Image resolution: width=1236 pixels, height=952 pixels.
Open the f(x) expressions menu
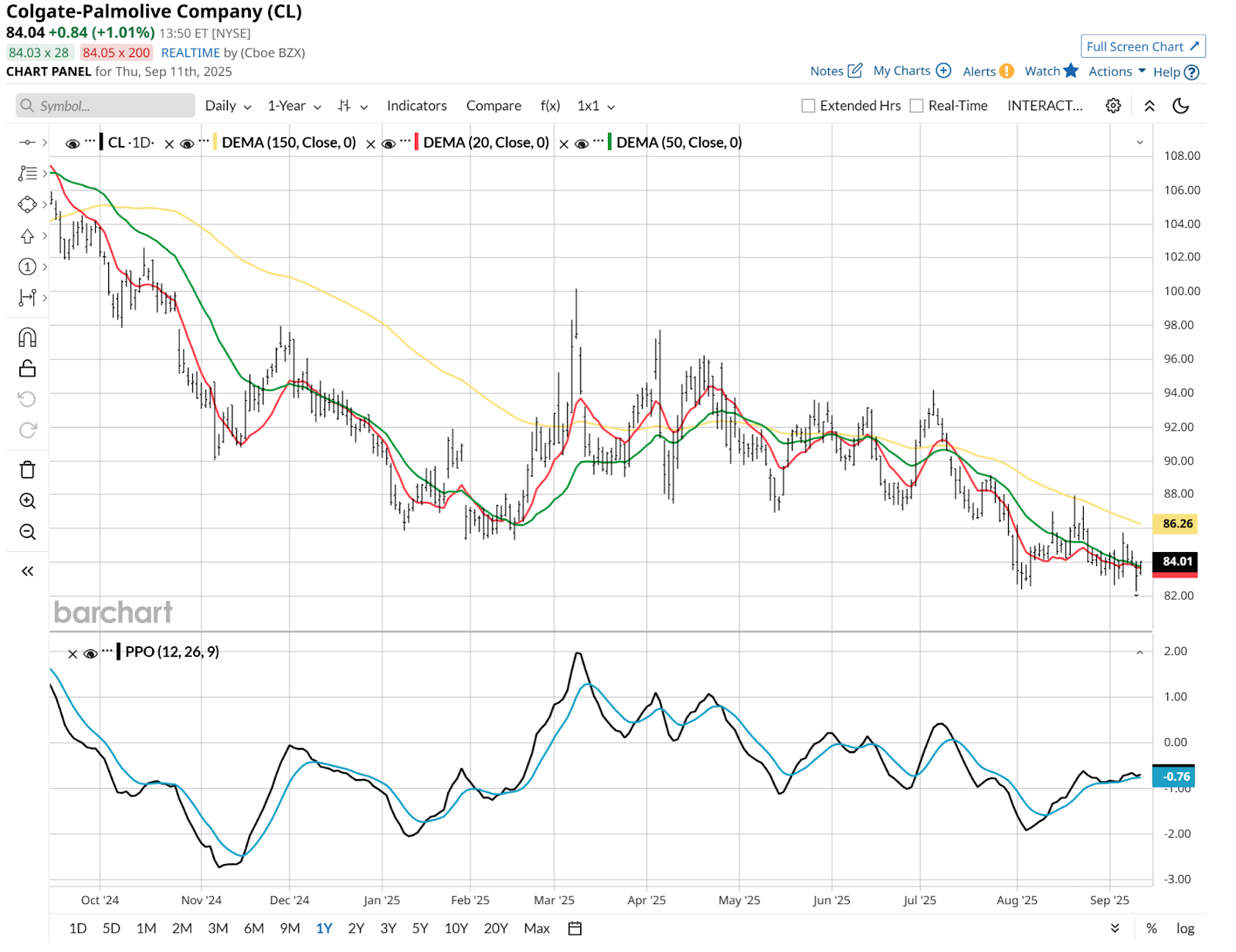coord(550,106)
